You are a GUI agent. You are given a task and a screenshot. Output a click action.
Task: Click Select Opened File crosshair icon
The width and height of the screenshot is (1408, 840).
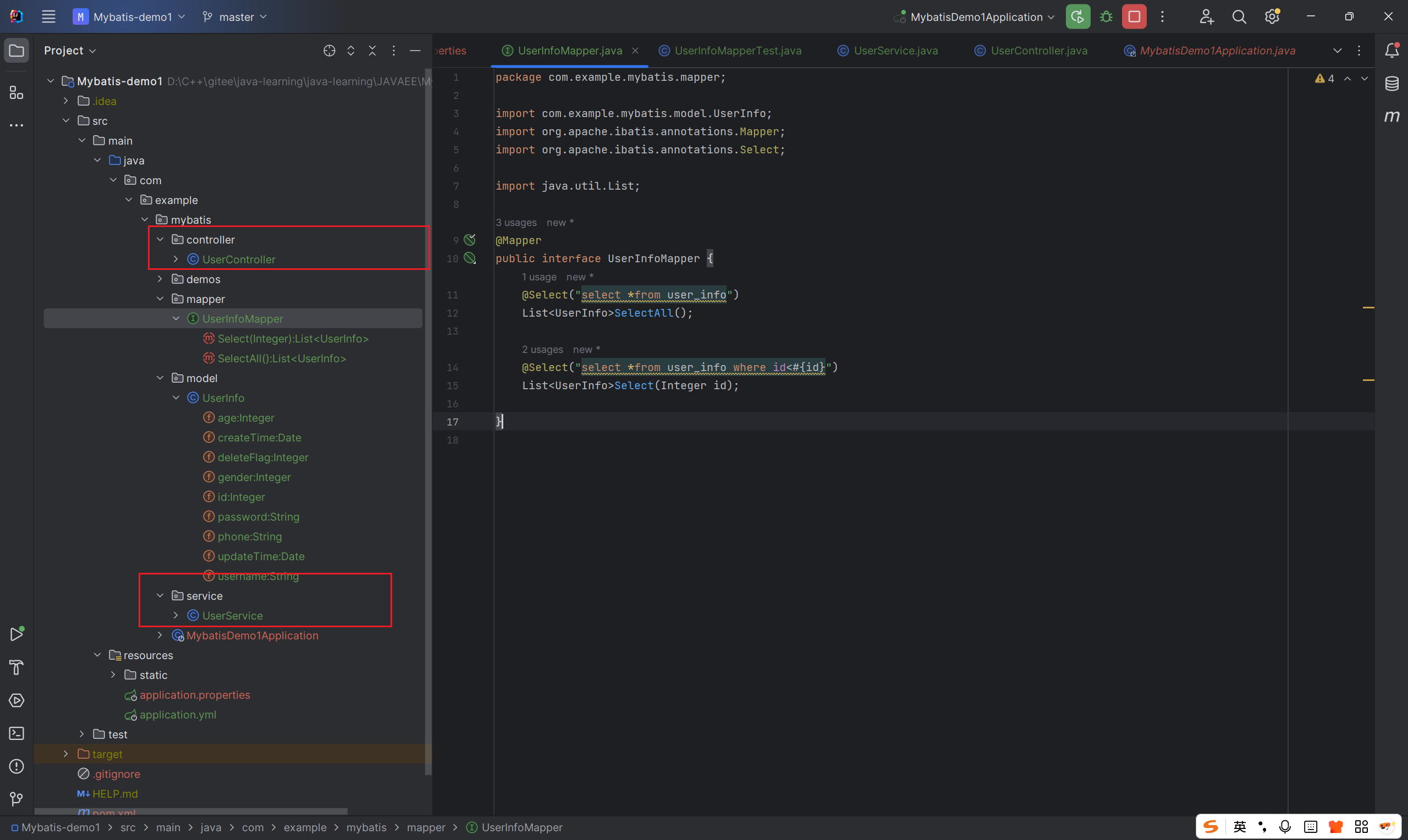click(x=329, y=51)
